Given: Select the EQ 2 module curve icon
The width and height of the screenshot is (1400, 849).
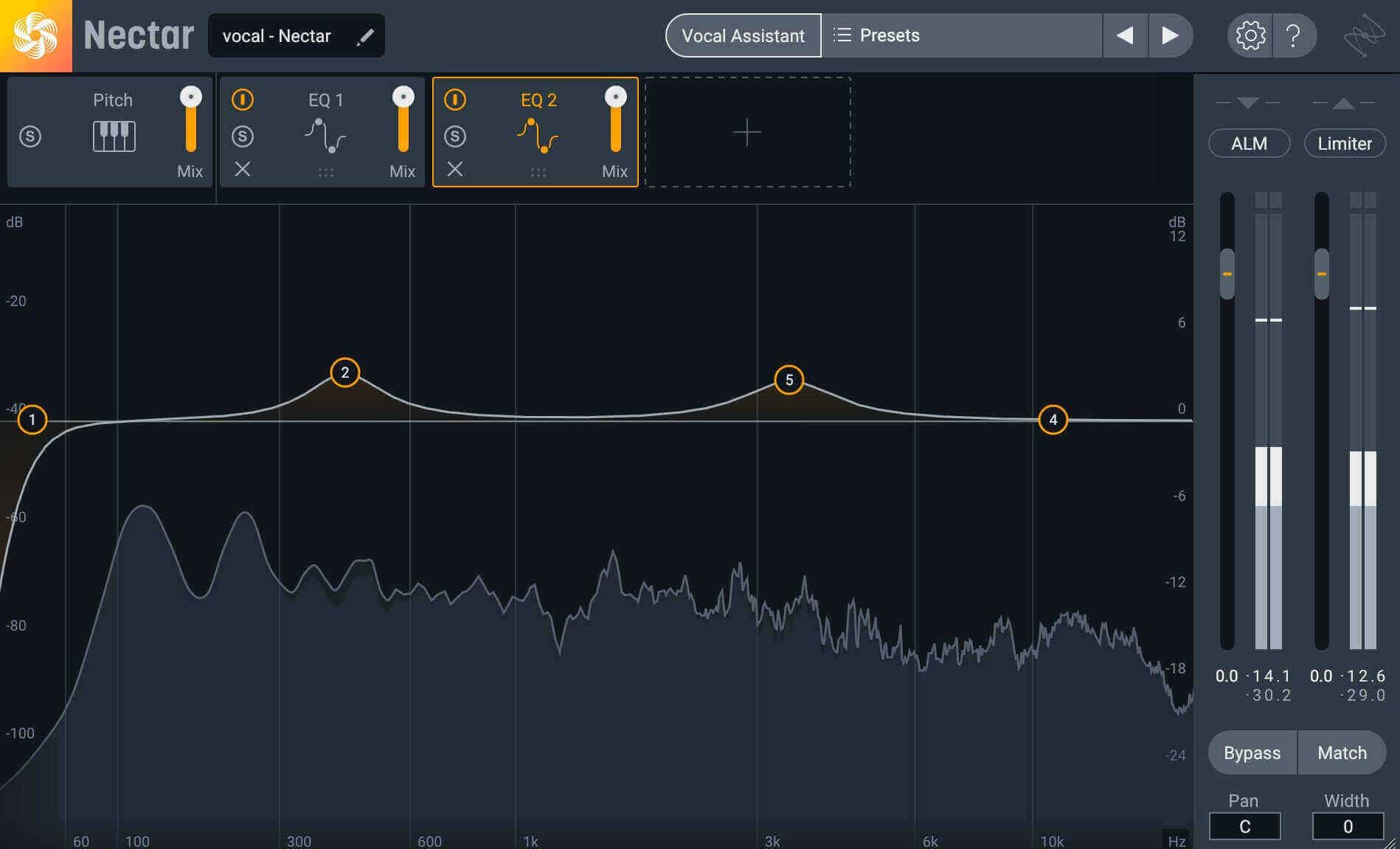Looking at the screenshot, I should 538,135.
